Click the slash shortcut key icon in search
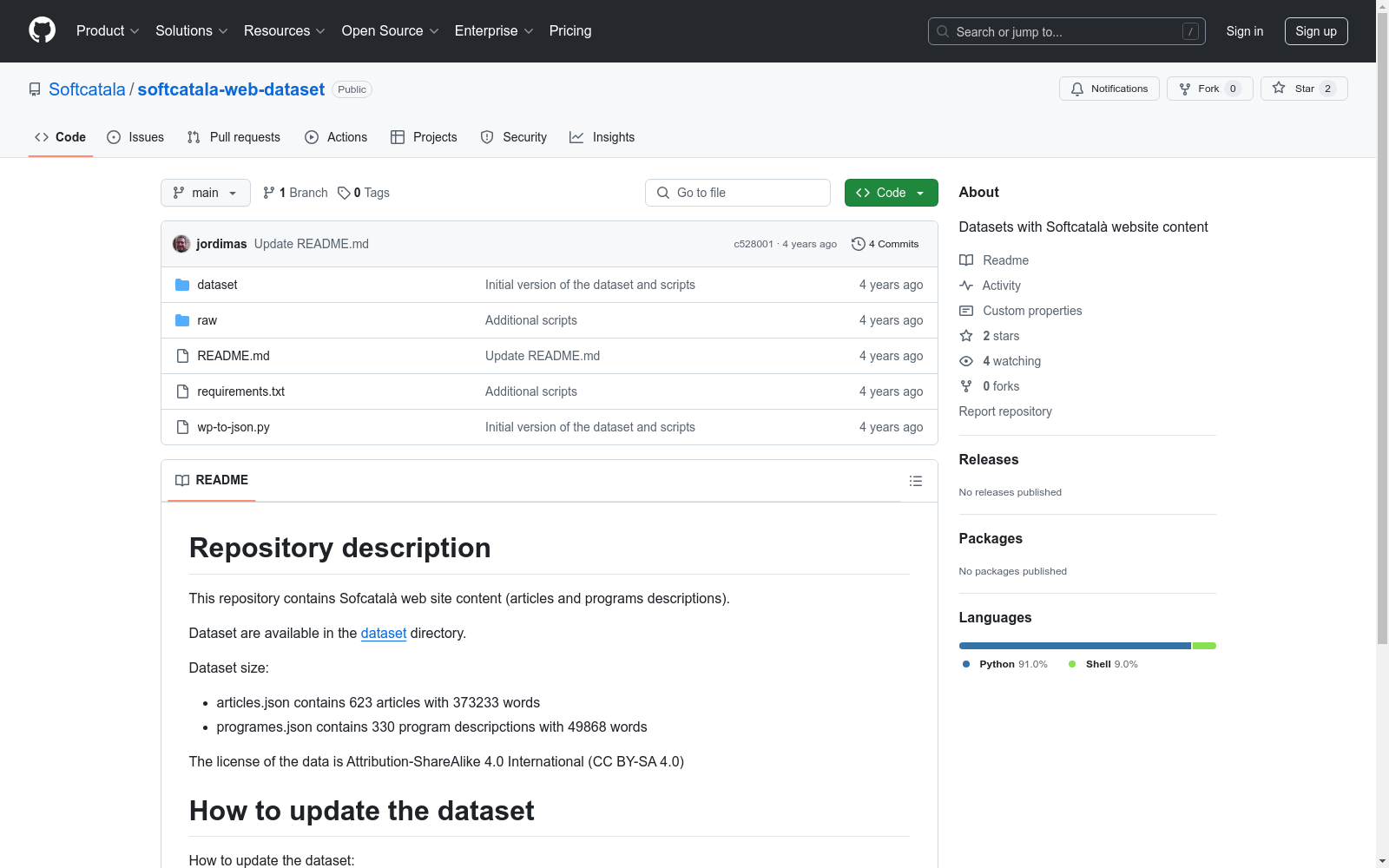The height and width of the screenshot is (868, 1389). tap(1190, 31)
